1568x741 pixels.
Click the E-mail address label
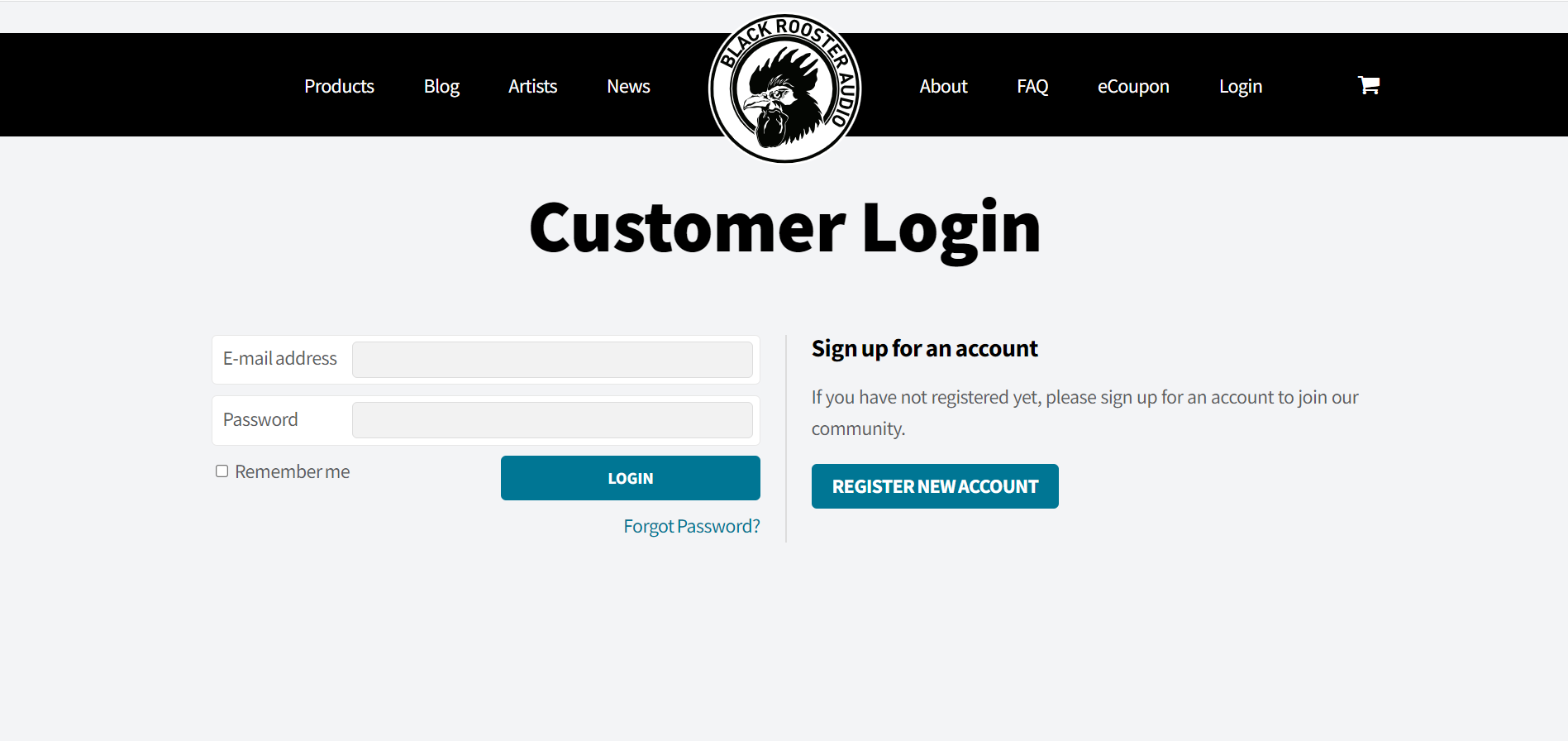coord(279,358)
